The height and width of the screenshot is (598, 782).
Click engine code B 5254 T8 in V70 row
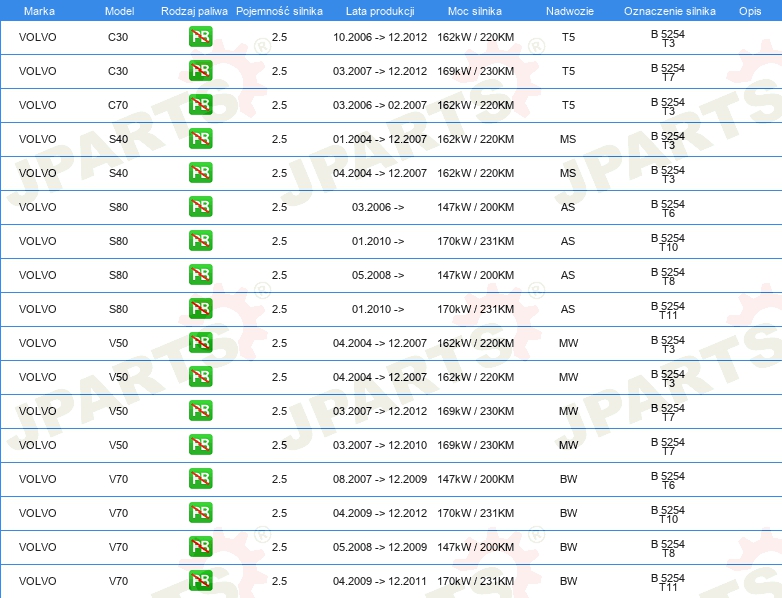[668, 548]
